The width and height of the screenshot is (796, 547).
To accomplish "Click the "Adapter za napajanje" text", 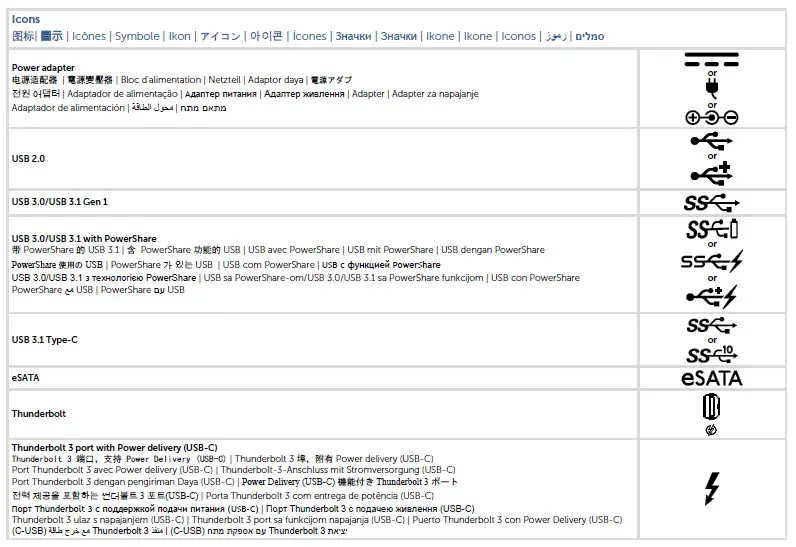I will tap(435, 94).
